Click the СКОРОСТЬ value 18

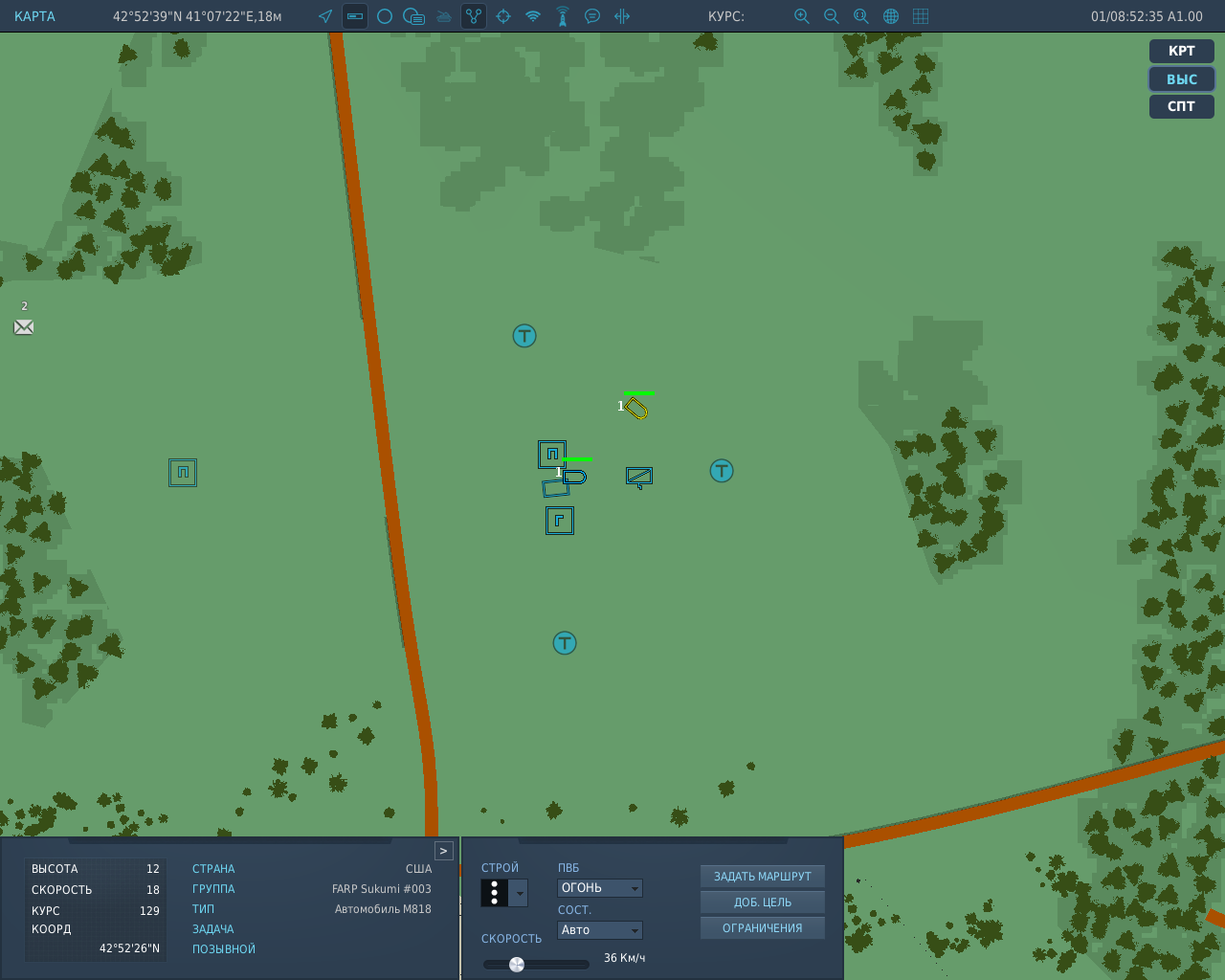click(x=153, y=890)
